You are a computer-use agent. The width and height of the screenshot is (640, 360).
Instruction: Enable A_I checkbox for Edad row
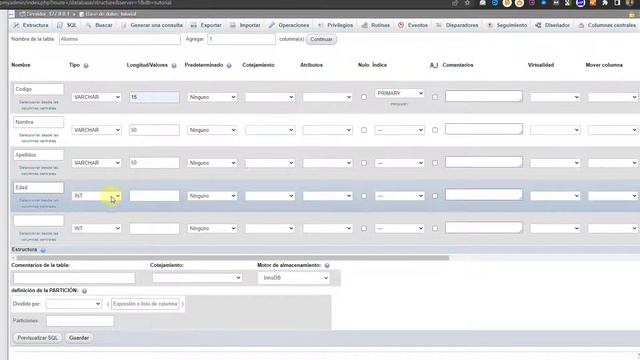click(435, 196)
